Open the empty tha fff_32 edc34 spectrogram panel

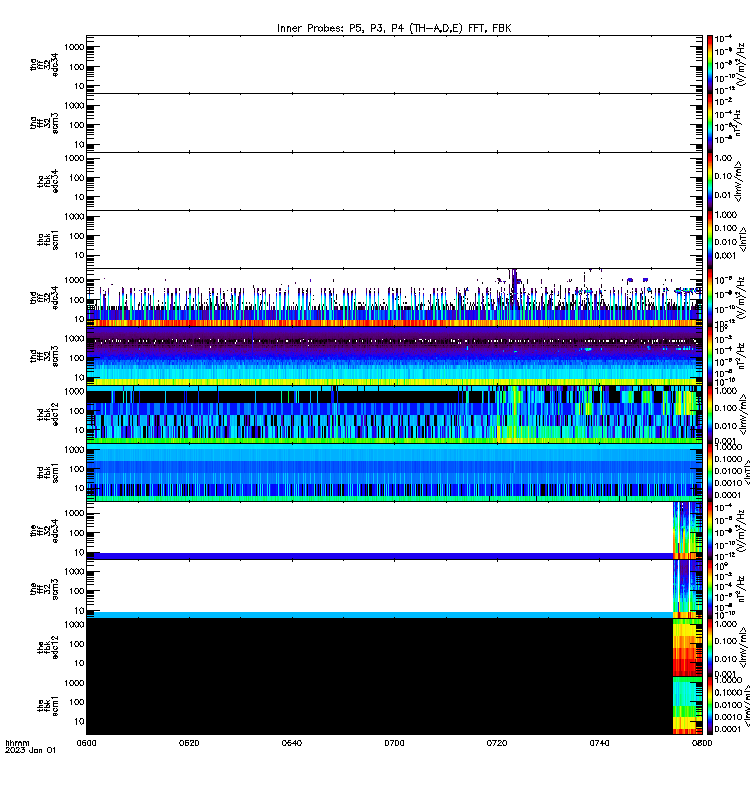(x=394, y=64)
